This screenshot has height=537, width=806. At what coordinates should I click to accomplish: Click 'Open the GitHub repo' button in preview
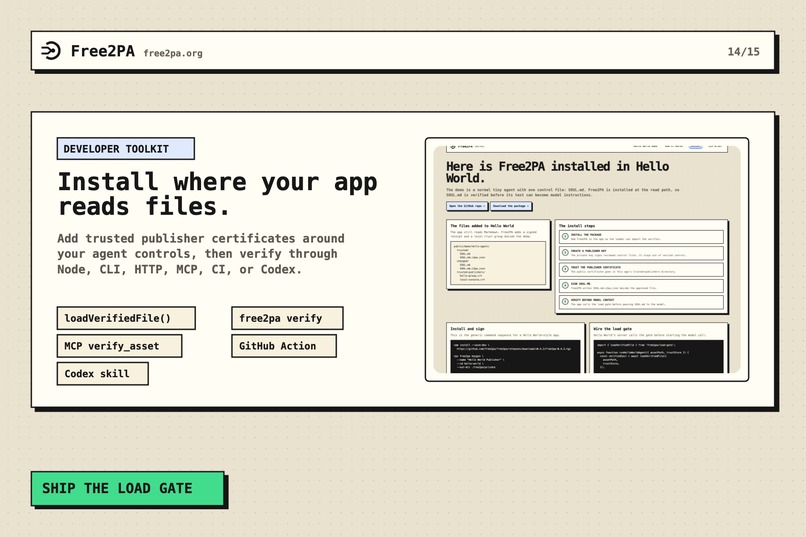tap(467, 206)
